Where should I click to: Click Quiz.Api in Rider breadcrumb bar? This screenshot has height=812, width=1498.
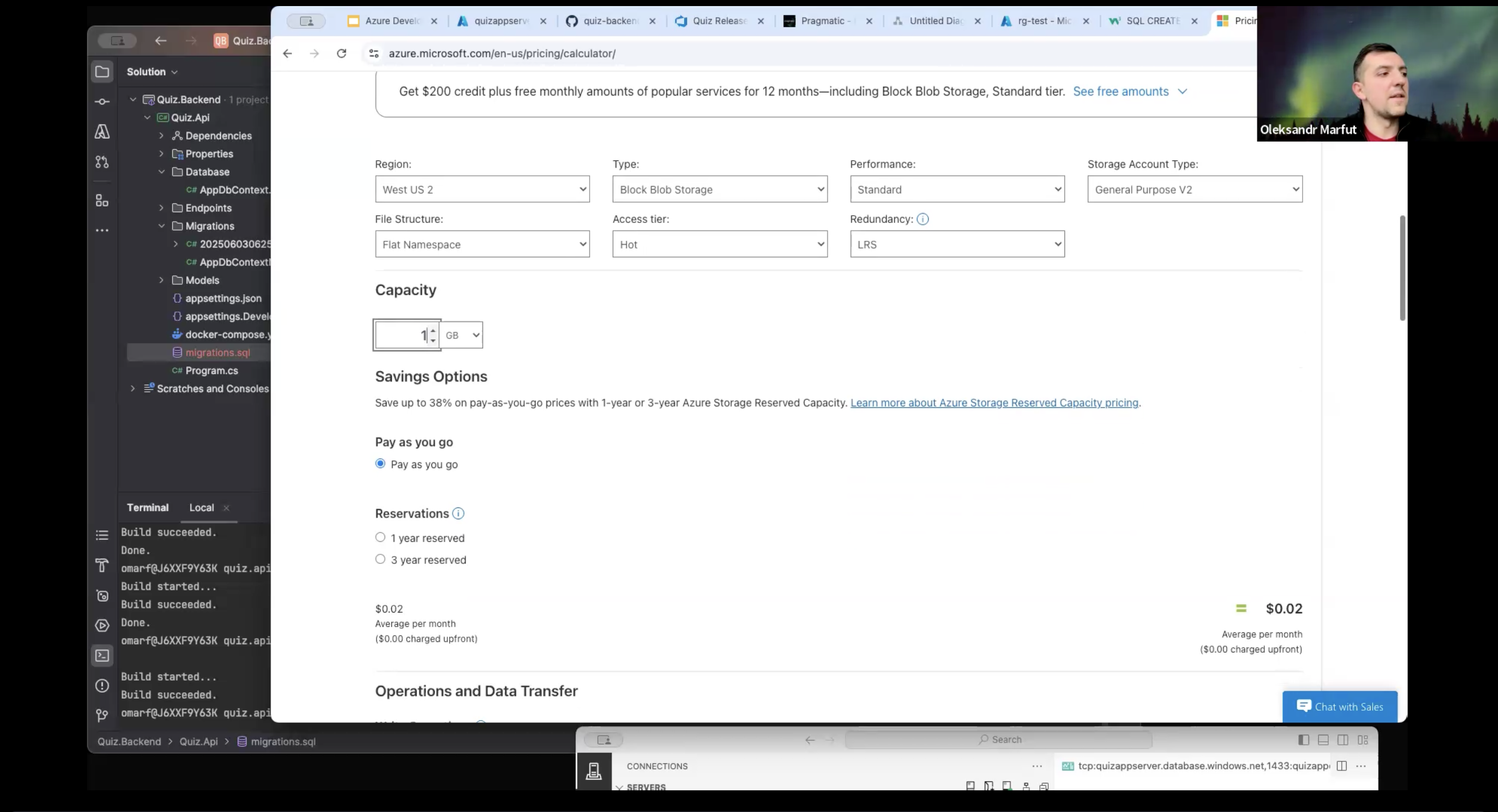[198, 742]
